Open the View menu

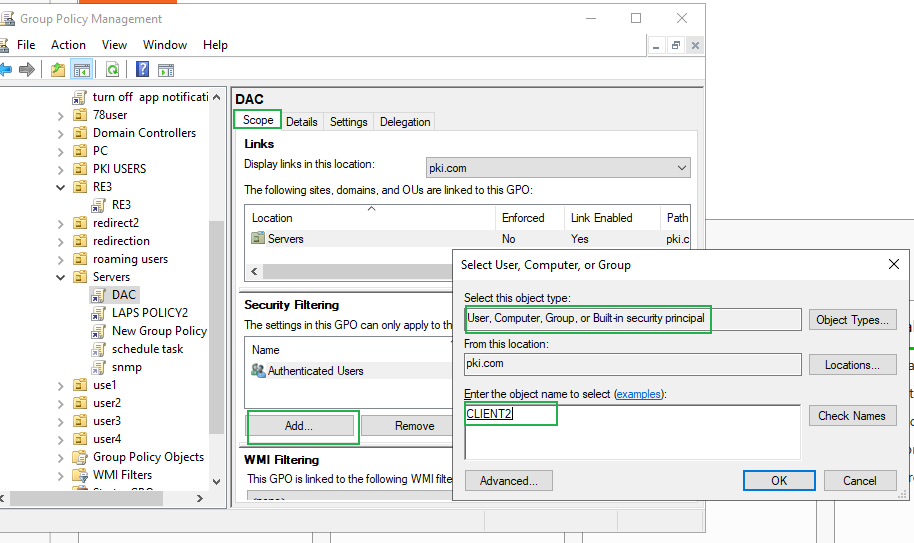(x=114, y=45)
